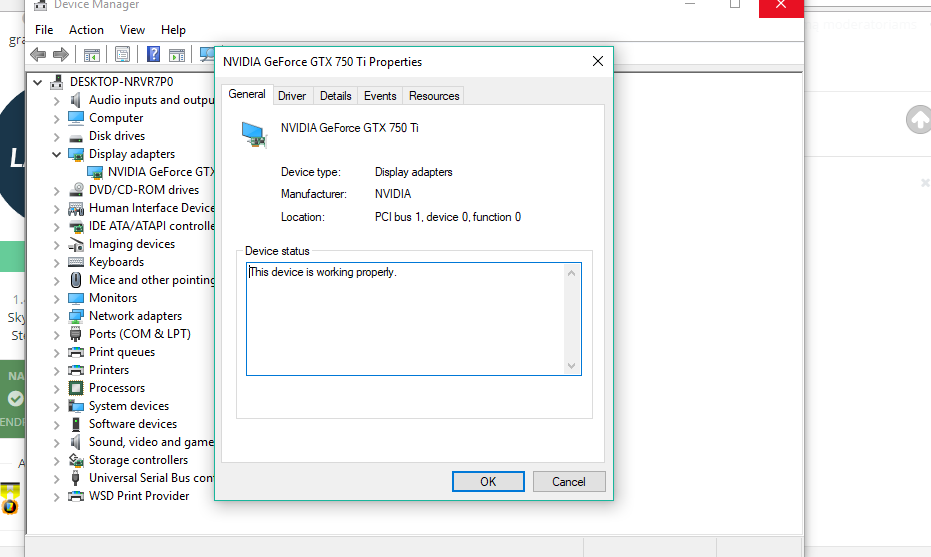
Task: Click the Forward arrow toolbar icon
Action: (x=61, y=55)
